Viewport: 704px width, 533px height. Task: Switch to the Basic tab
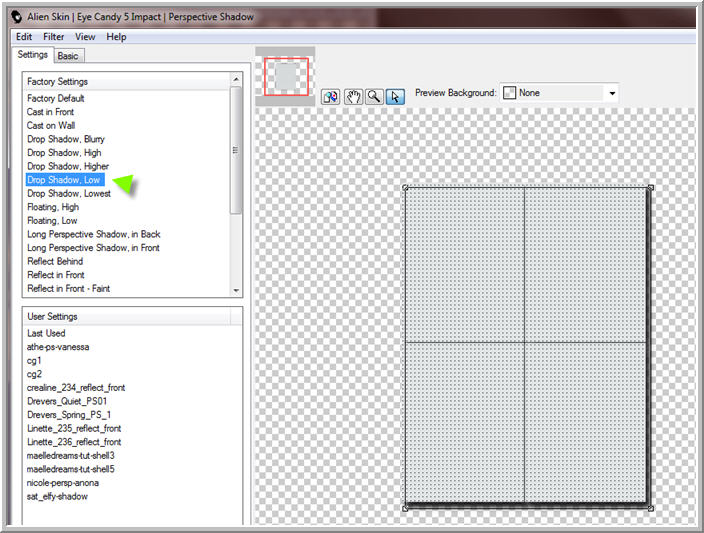point(68,56)
